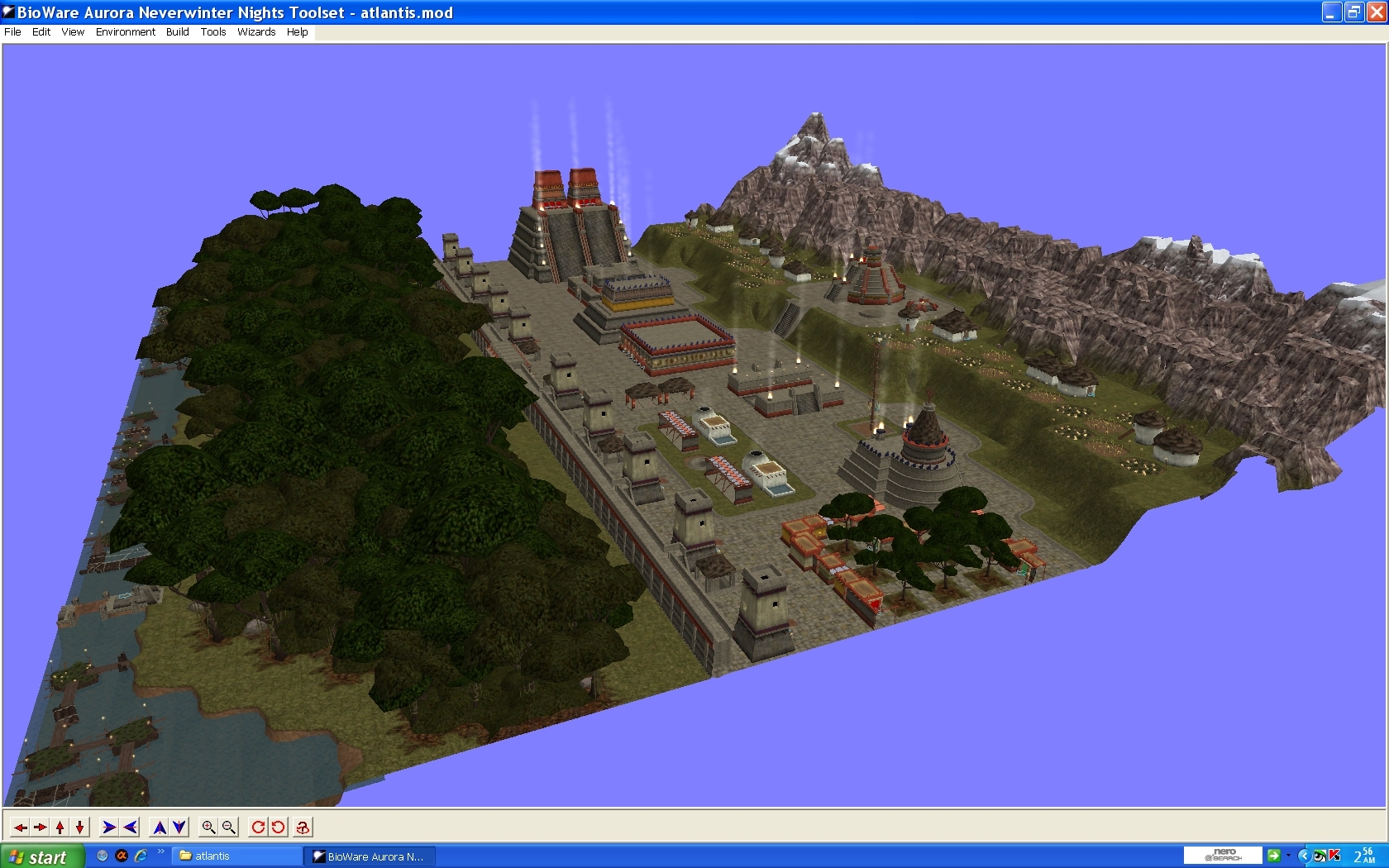Tilt the camera with the blue down arrow
The image size is (1389, 868).
coord(179,827)
